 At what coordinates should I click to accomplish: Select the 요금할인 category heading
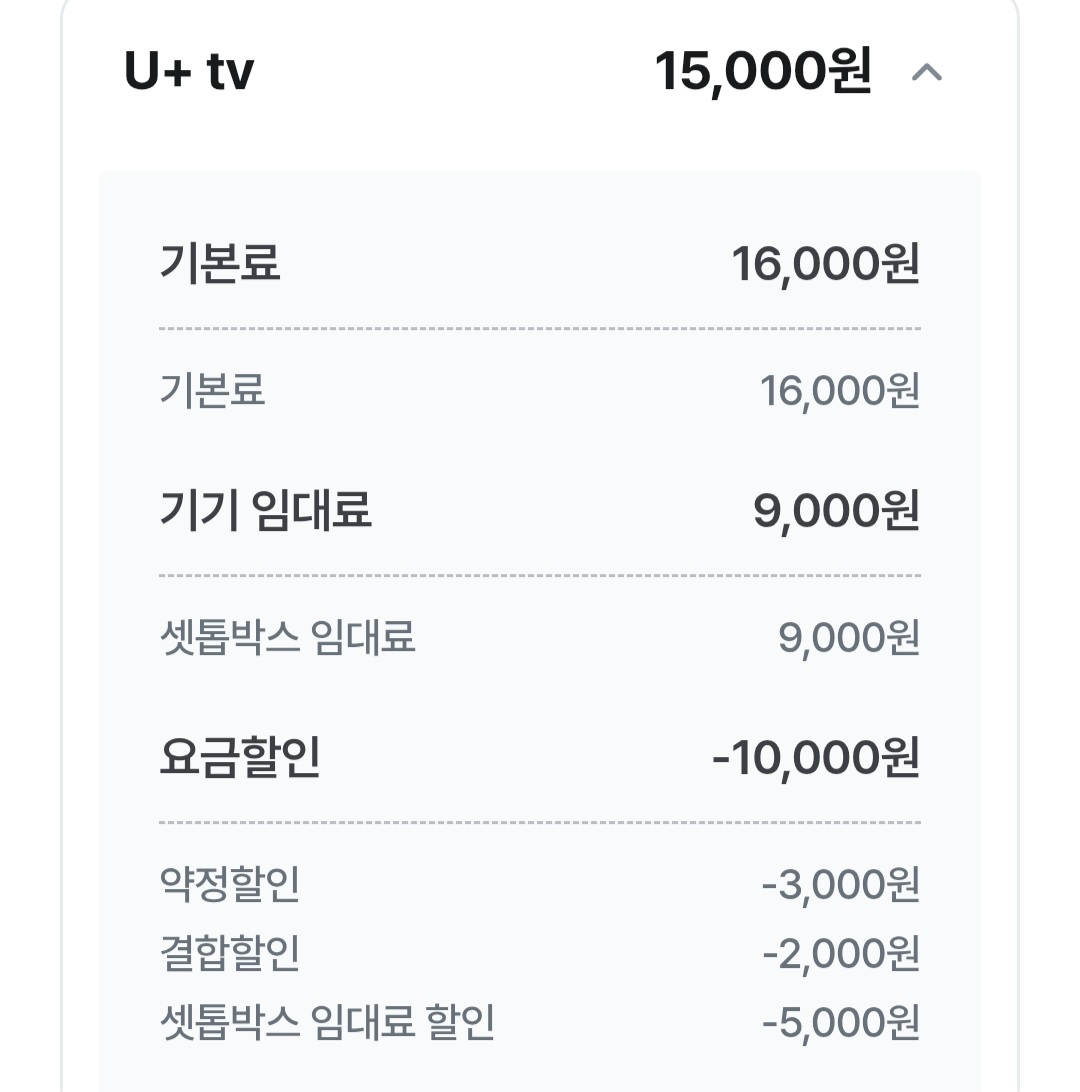click(x=240, y=758)
